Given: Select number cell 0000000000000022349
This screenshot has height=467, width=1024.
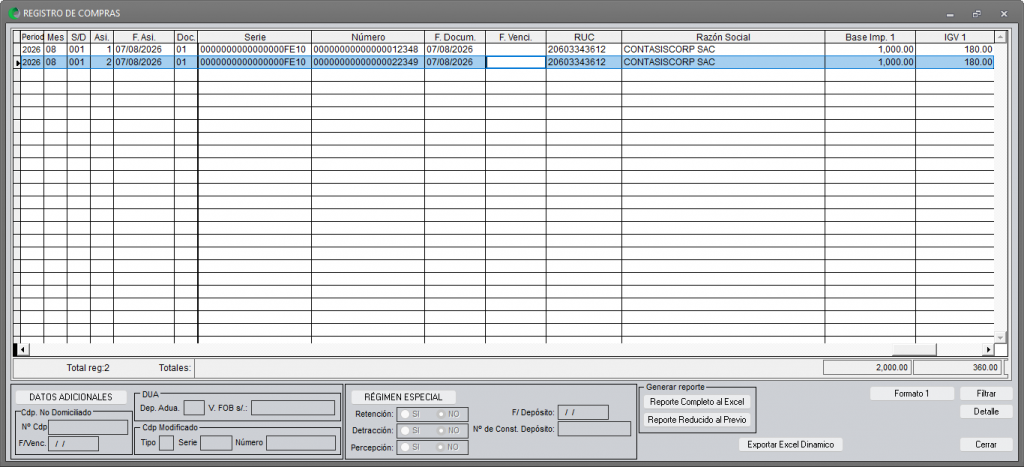Looking at the screenshot, I should tap(368, 62).
